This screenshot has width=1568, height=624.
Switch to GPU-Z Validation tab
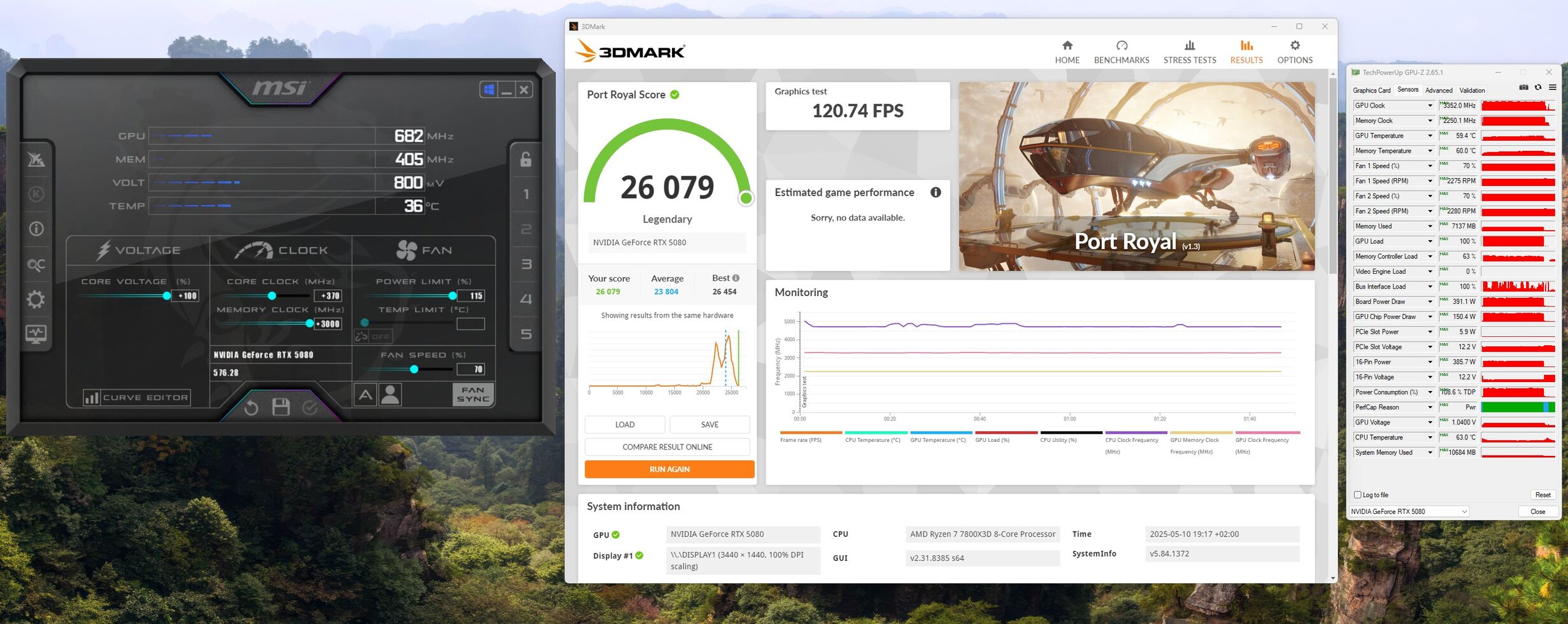click(x=1472, y=90)
